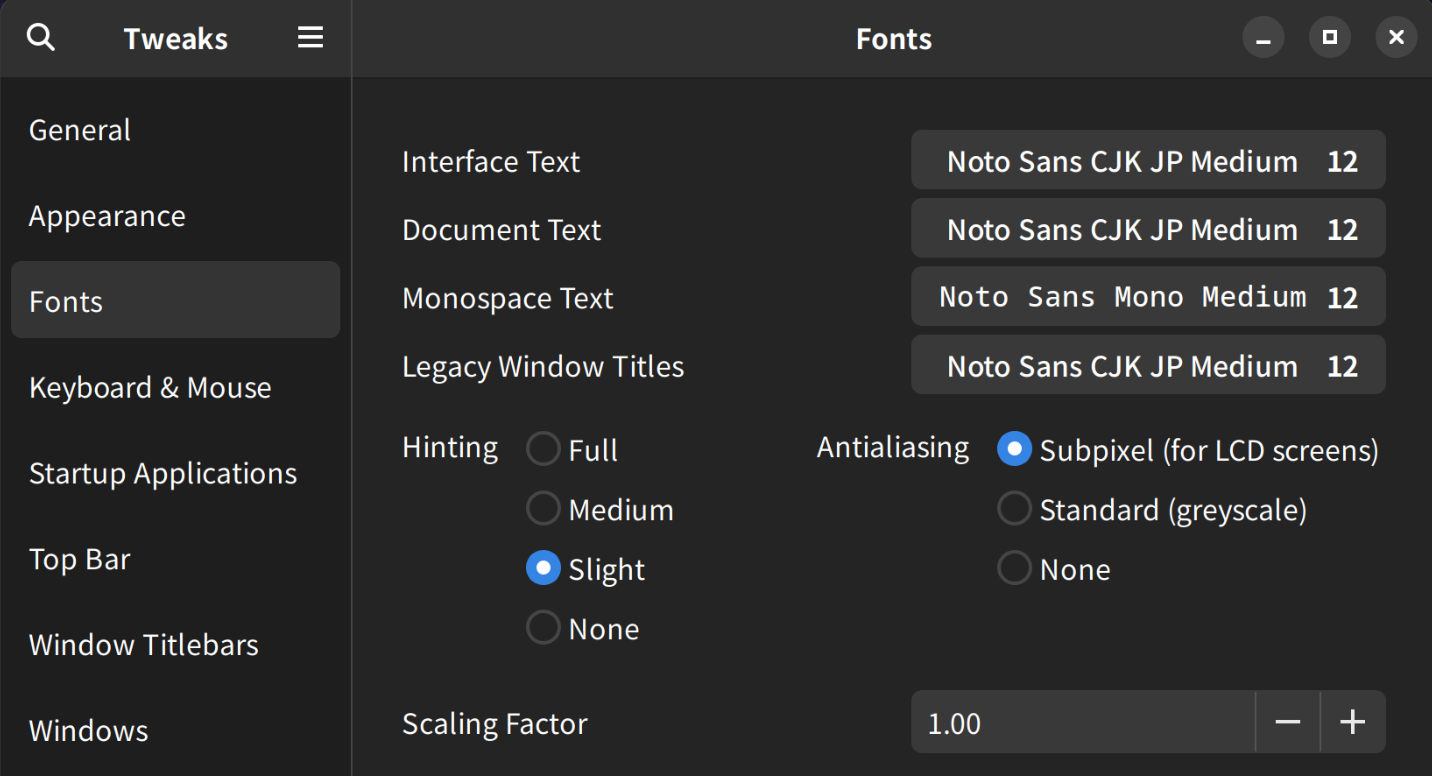Click the Document Text label
The width and height of the screenshot is (1432, 776).
(x=502, y=229)
